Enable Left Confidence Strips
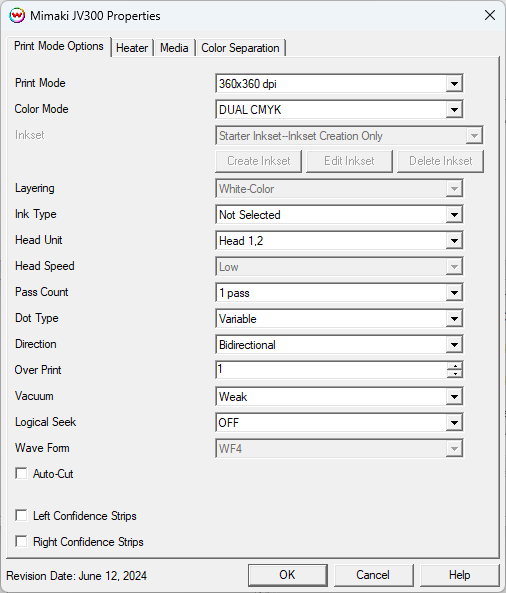The image size is (506, 593). (x=21, y=515)
